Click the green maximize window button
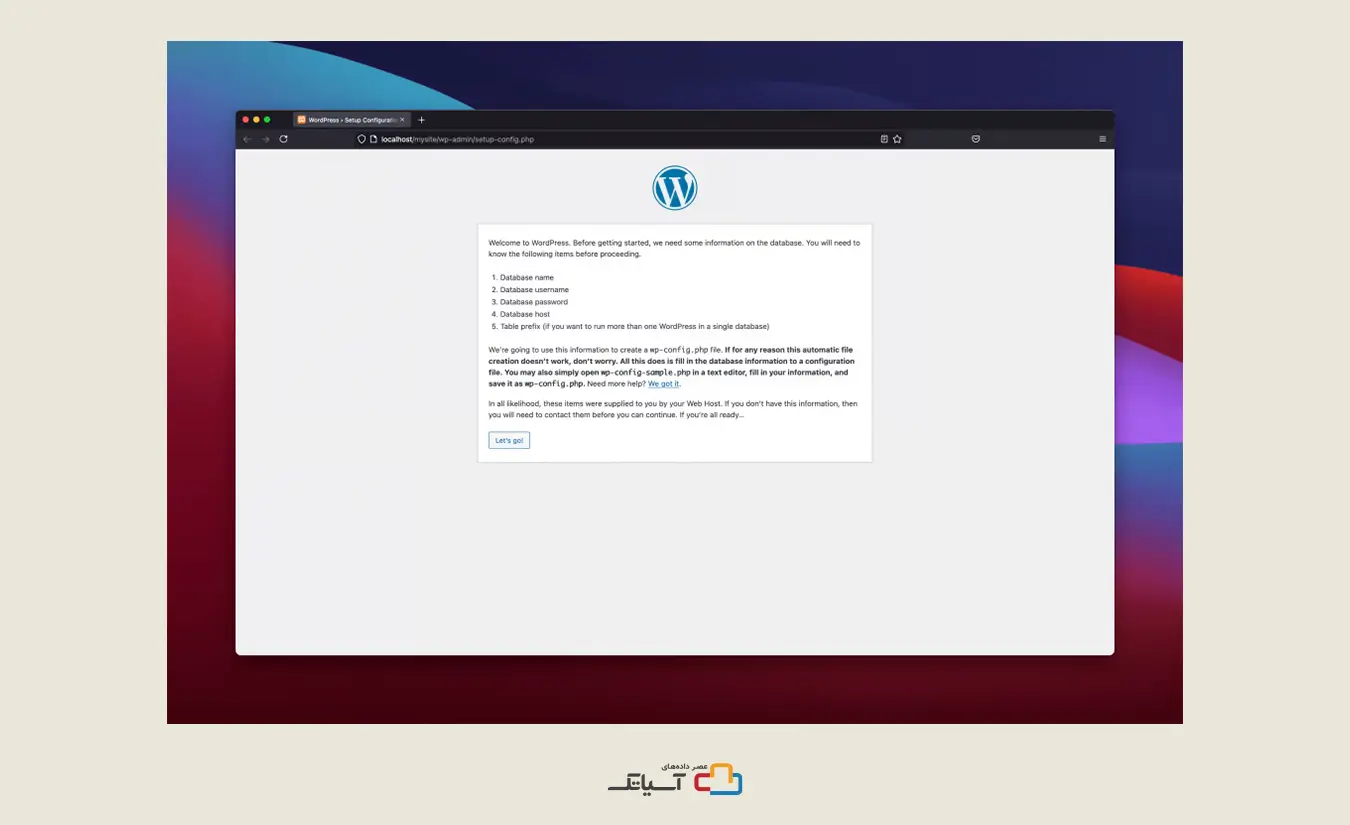 click(x=267, y=120)
